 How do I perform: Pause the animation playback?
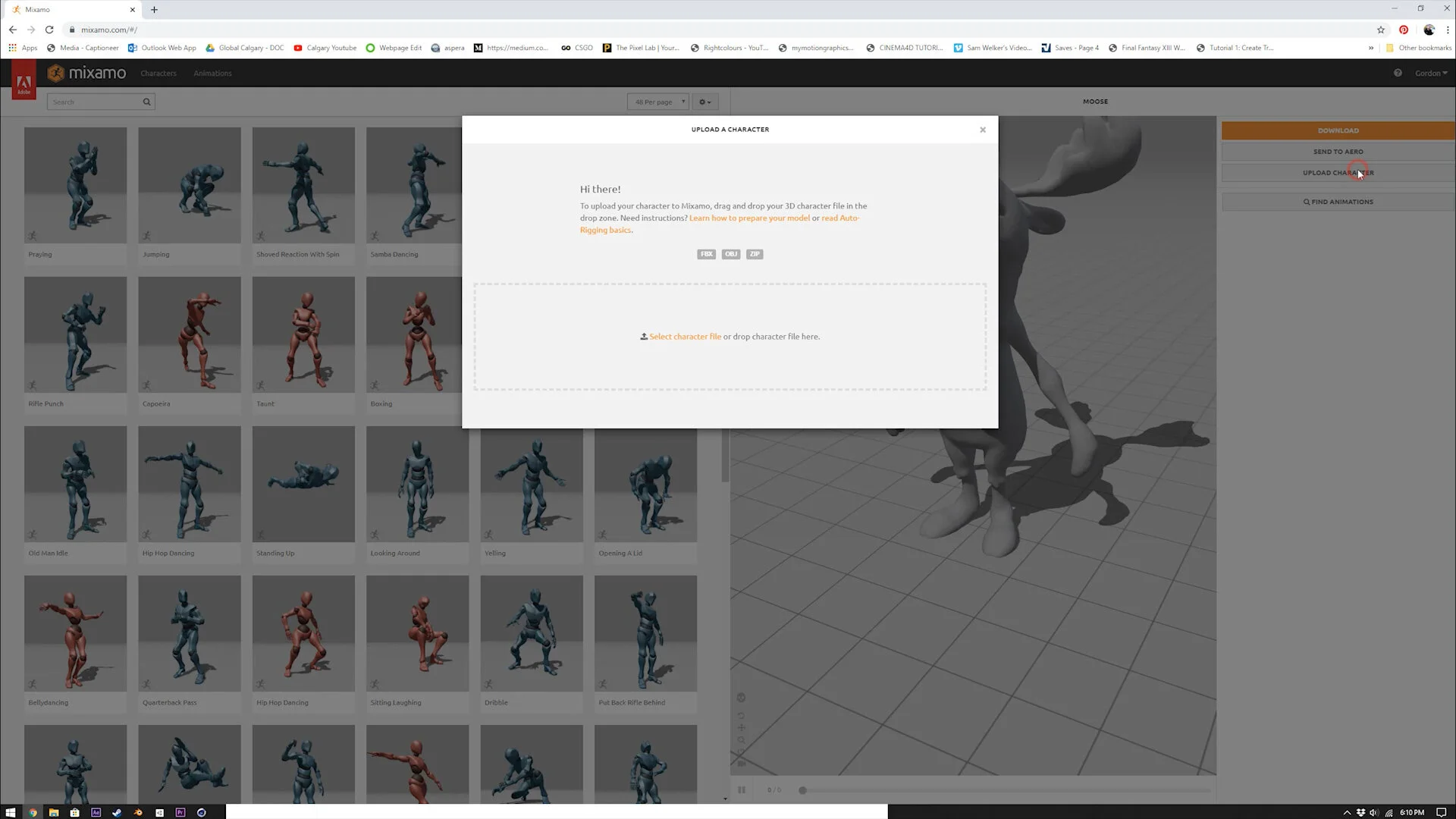tap(742, 790)
